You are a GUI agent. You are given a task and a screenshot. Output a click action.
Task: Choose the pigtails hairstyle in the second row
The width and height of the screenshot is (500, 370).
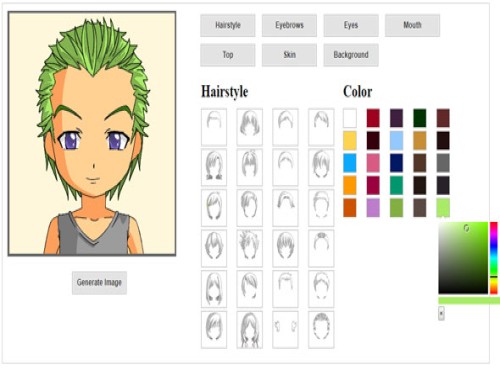coord(214,167)
